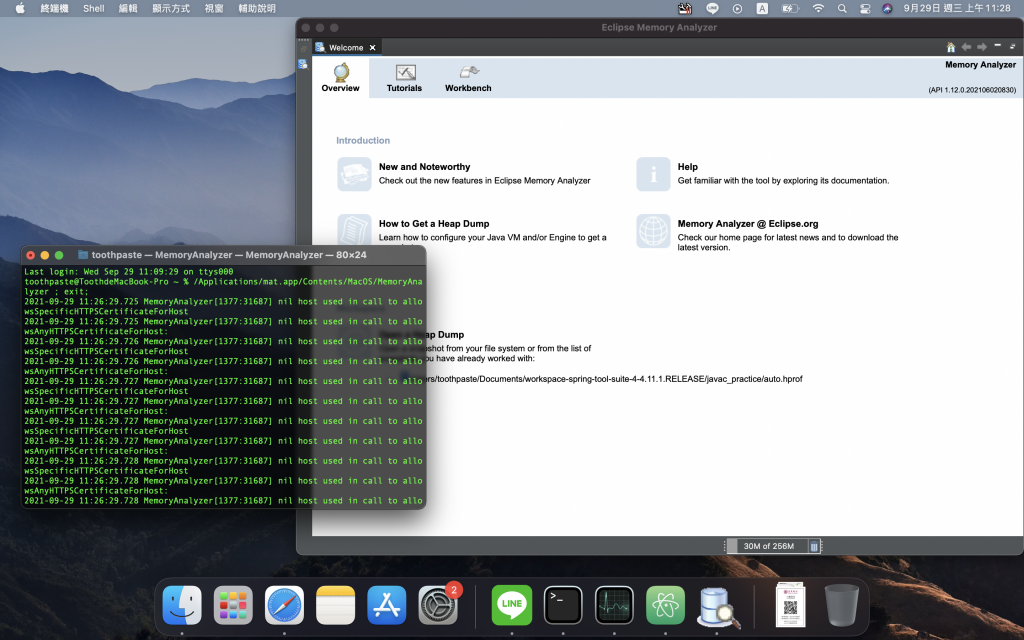This screenshot has width=1024, height=640.
Task: Open Launchpad from the Dock
Action: point(233,605)
